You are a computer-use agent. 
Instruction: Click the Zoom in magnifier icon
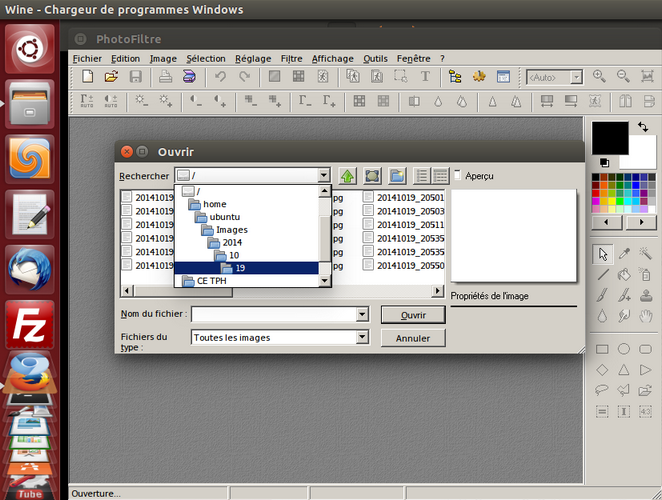click(599, 77)
